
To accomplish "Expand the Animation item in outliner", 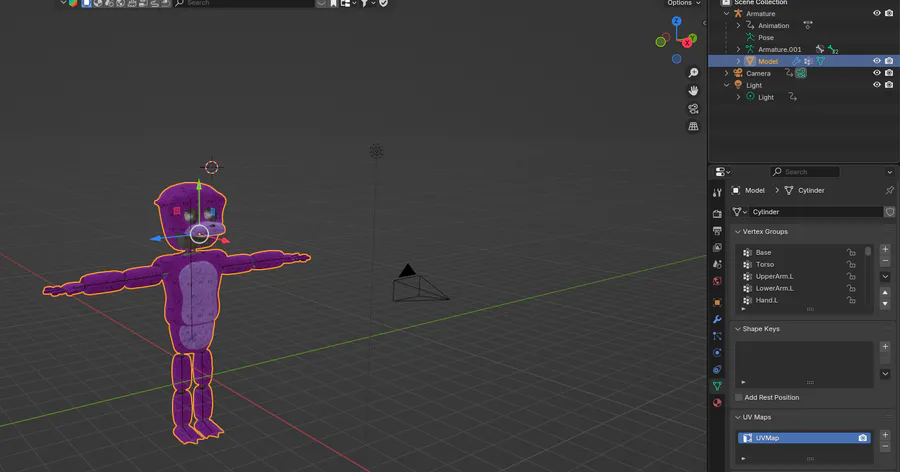I will click(739, 26).
